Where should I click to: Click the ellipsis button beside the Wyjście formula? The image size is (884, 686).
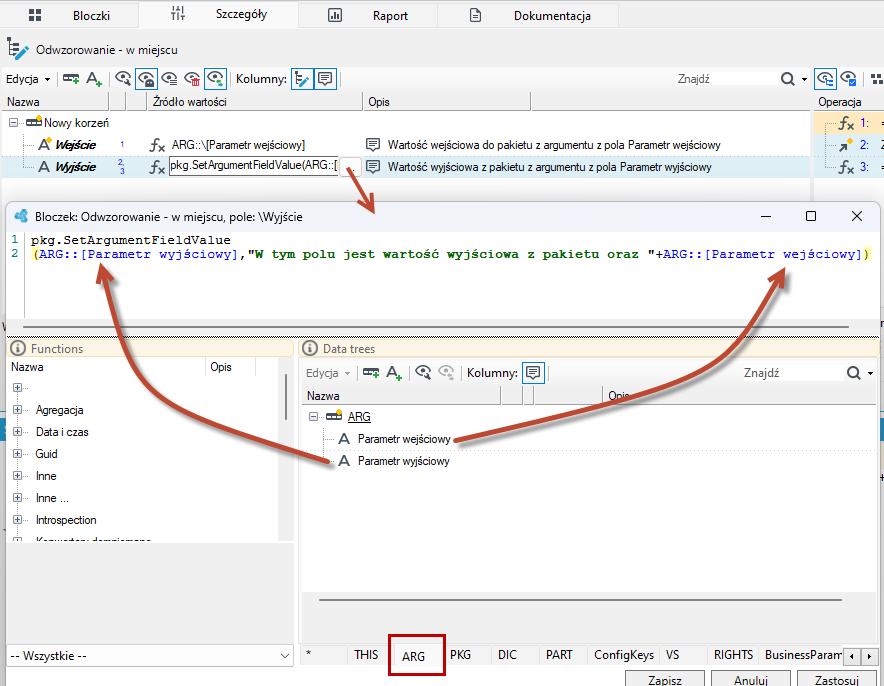[x=350, y=167]
